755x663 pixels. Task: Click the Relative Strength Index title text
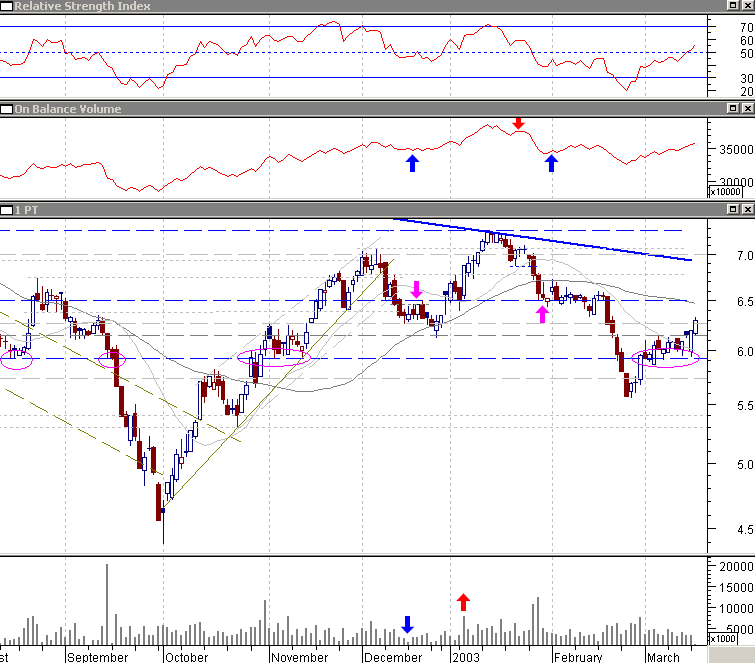tap(82, 6)
